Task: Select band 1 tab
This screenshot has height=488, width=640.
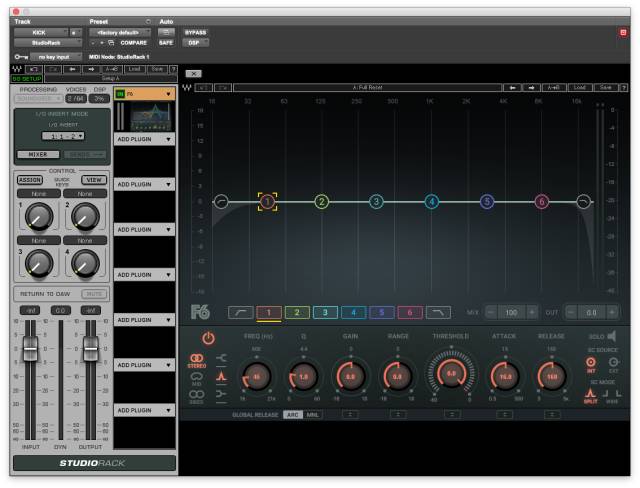Action: tap(269, 313)
